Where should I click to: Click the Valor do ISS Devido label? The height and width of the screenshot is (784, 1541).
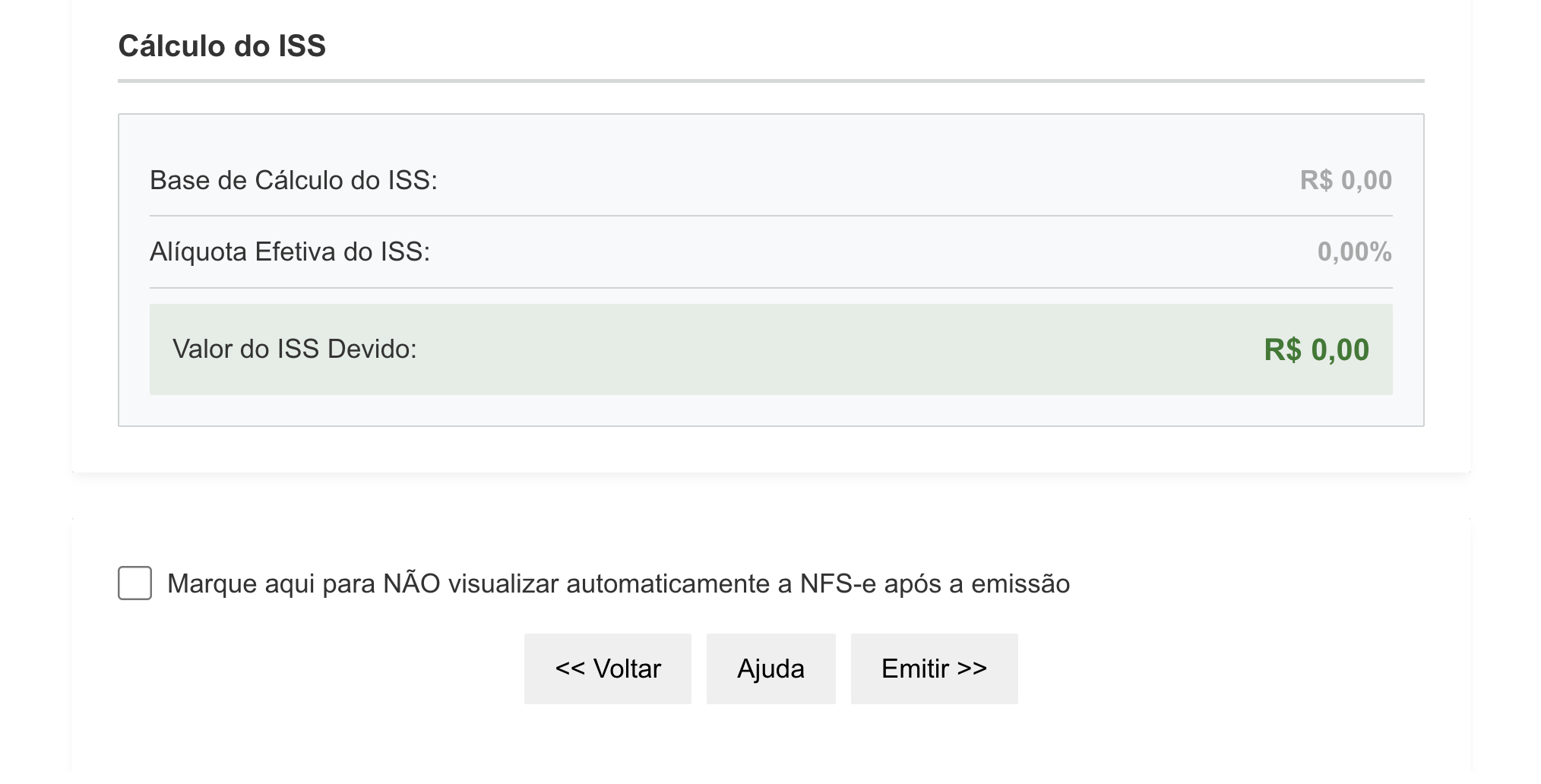point(295,349)
